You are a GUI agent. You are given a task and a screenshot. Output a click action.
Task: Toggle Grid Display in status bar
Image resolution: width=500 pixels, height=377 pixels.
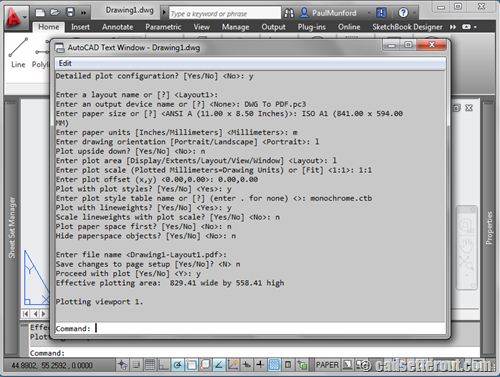(150, 365)
